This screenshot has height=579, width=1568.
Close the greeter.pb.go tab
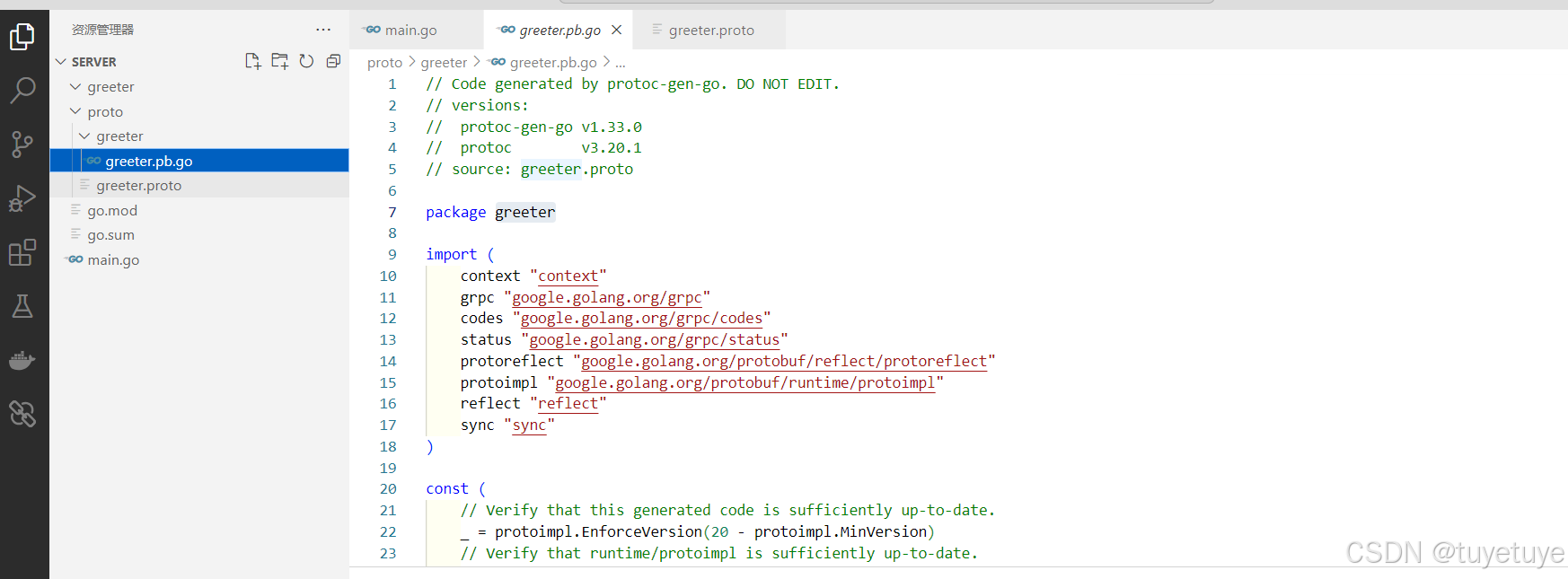[617, 30]
